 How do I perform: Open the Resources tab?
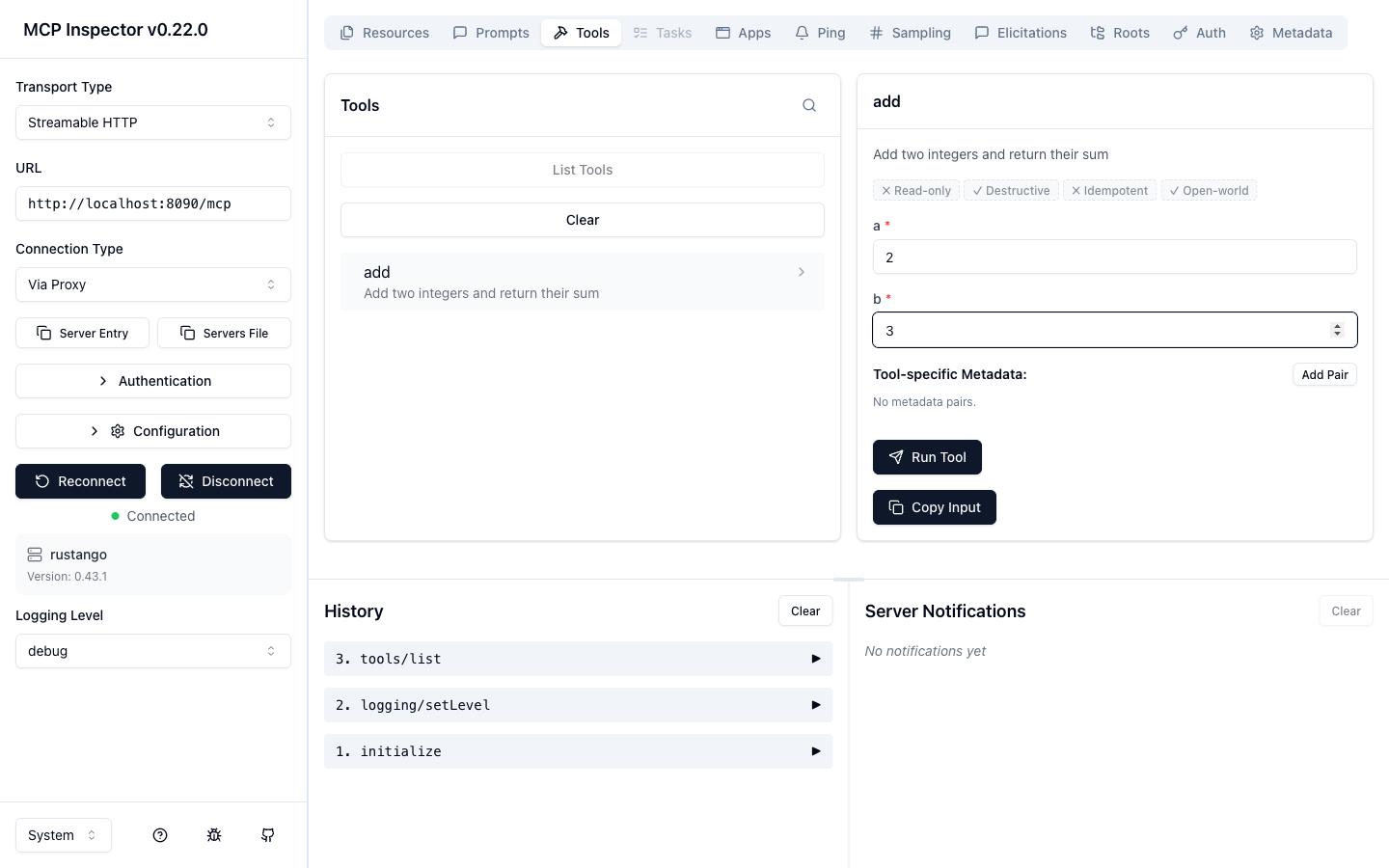(x=385, y=33)
